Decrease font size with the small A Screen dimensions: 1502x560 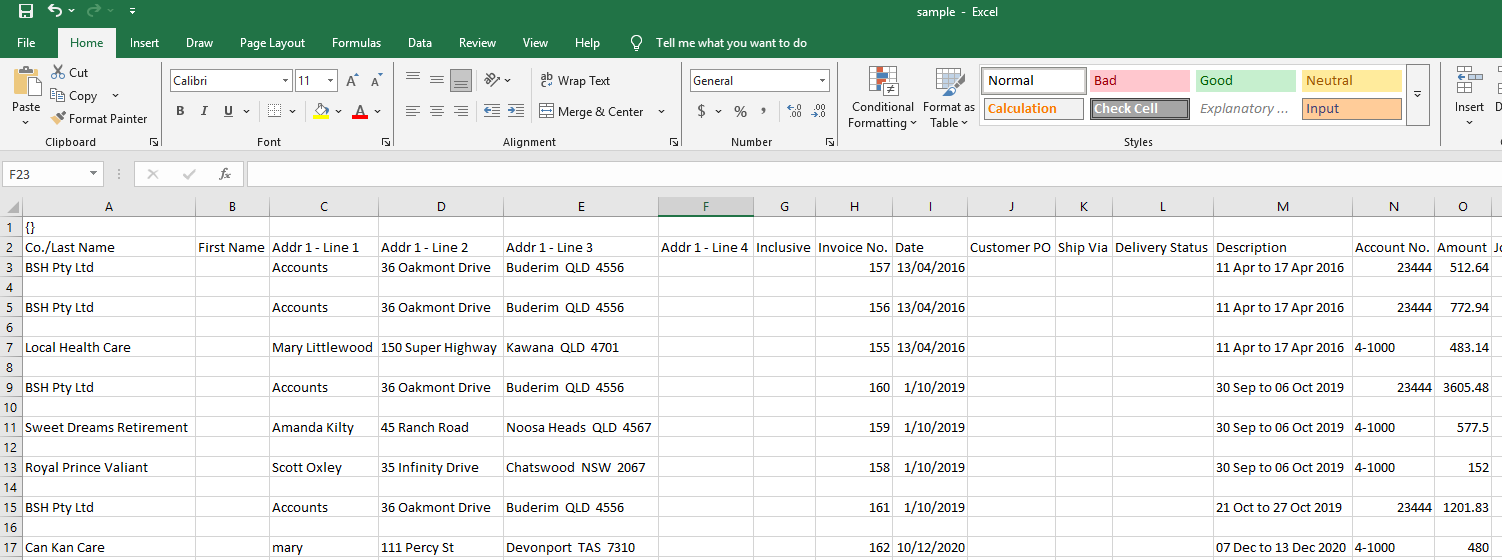376,81
